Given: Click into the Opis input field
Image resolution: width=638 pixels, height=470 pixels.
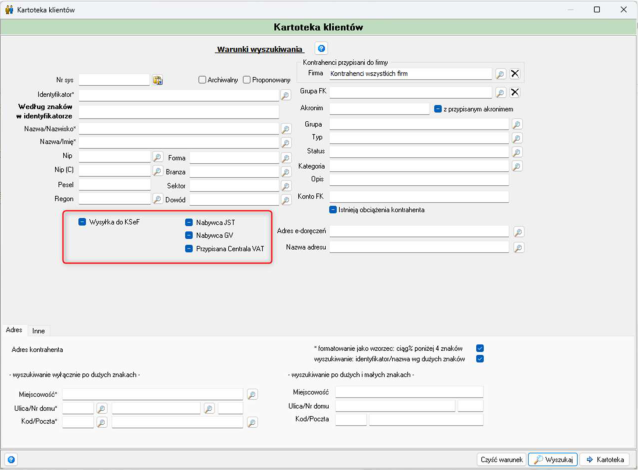Looking at the screenshot, I should point(419,179).
